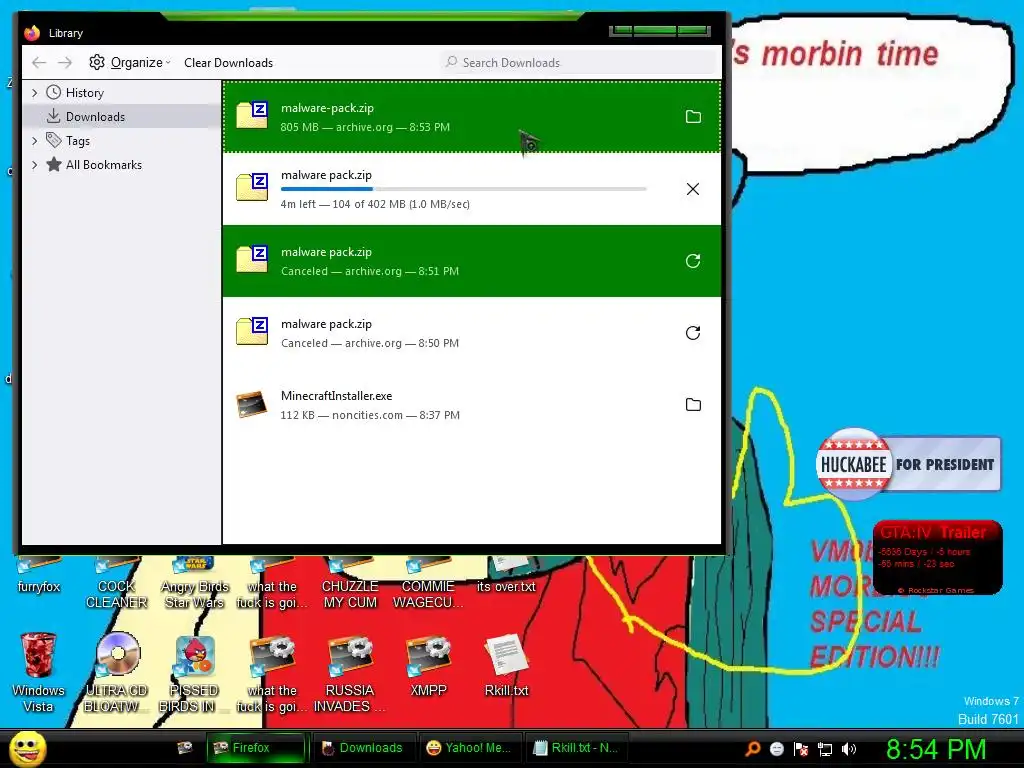Click the quick launch icon left of Firefox
This screenshot has width=1024, height=768.
point(185,748)
